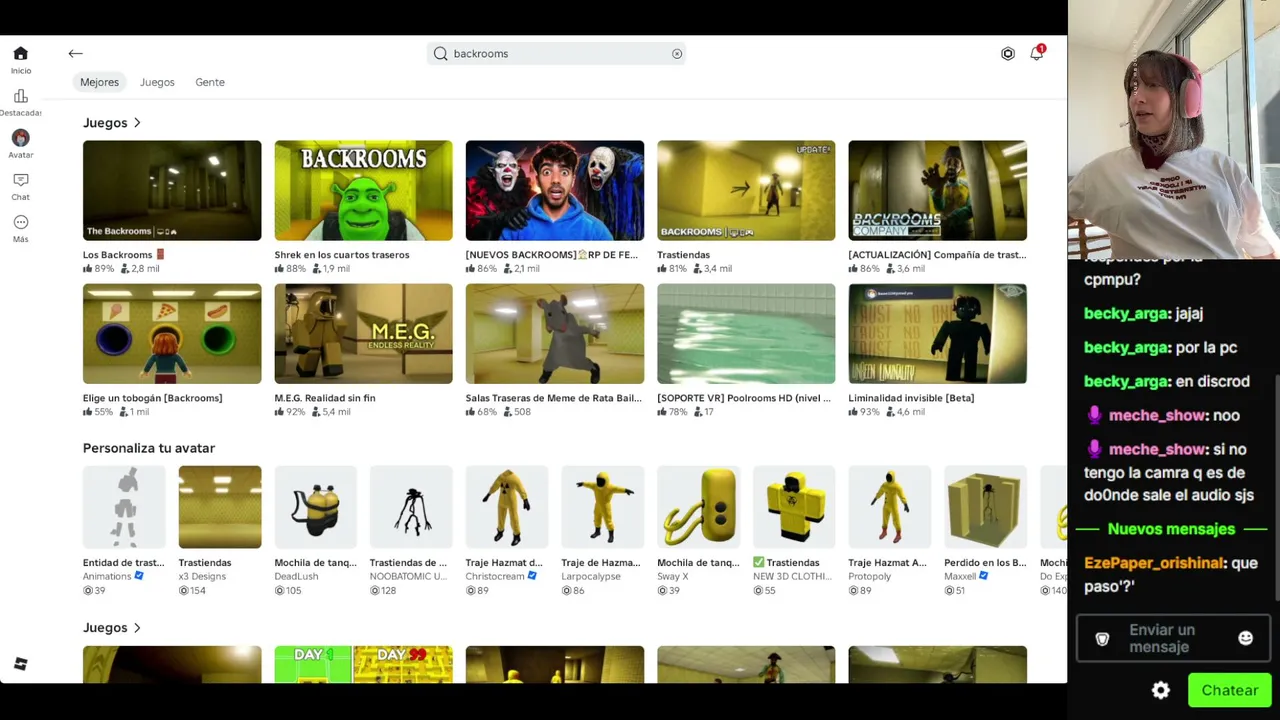Open the emoji picker in chat
Viewport: 1280px width, 720px height.
pyautogui.click(x=1245, y=638)
